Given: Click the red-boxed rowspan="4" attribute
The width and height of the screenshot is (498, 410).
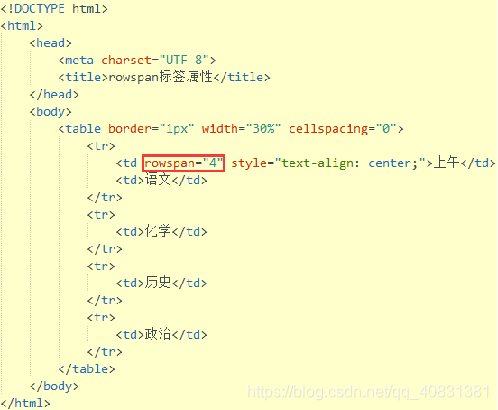Looking at the screenshot, I should (184, 163).
